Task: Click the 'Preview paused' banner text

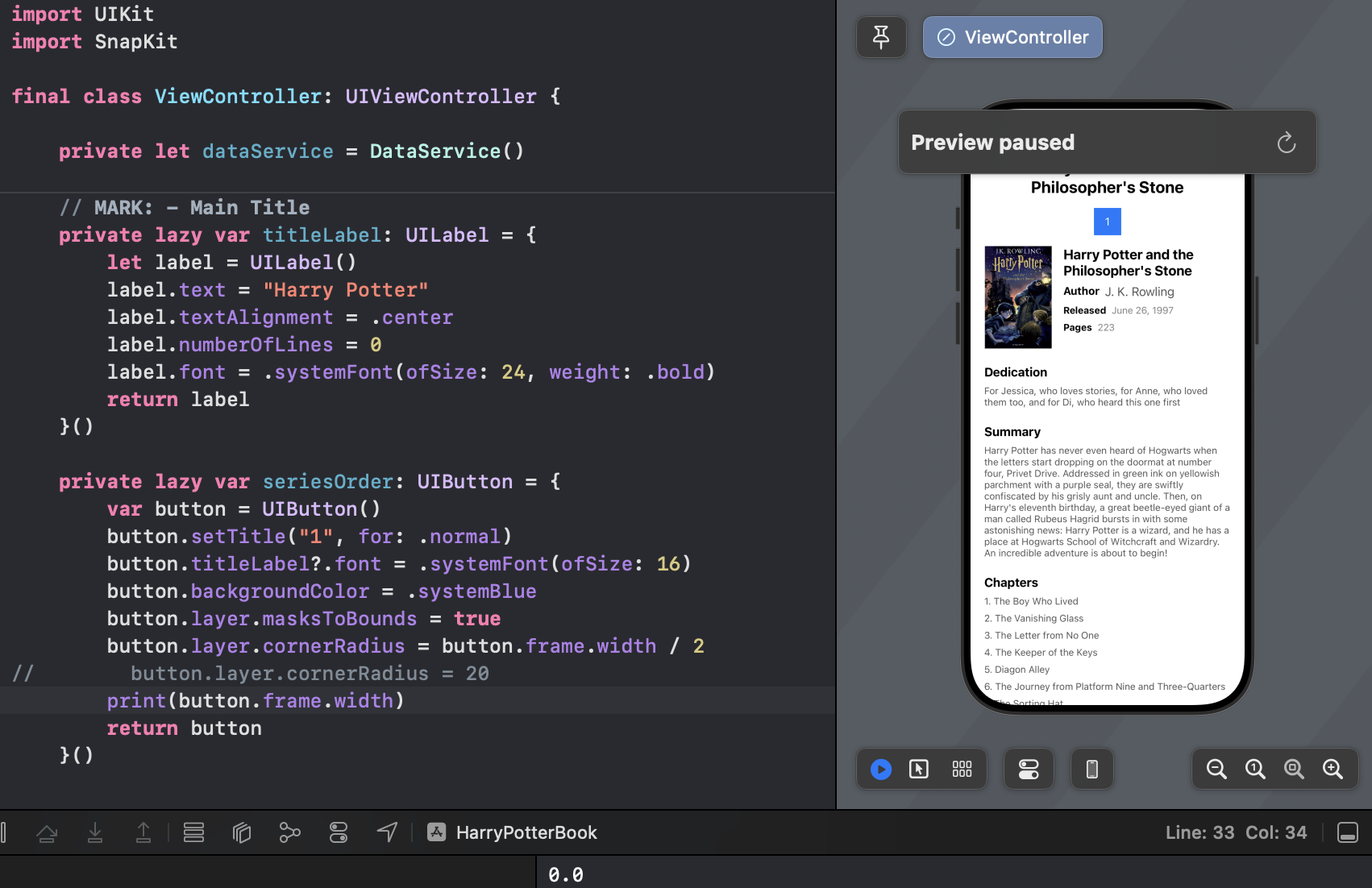Action: (992, 143)
